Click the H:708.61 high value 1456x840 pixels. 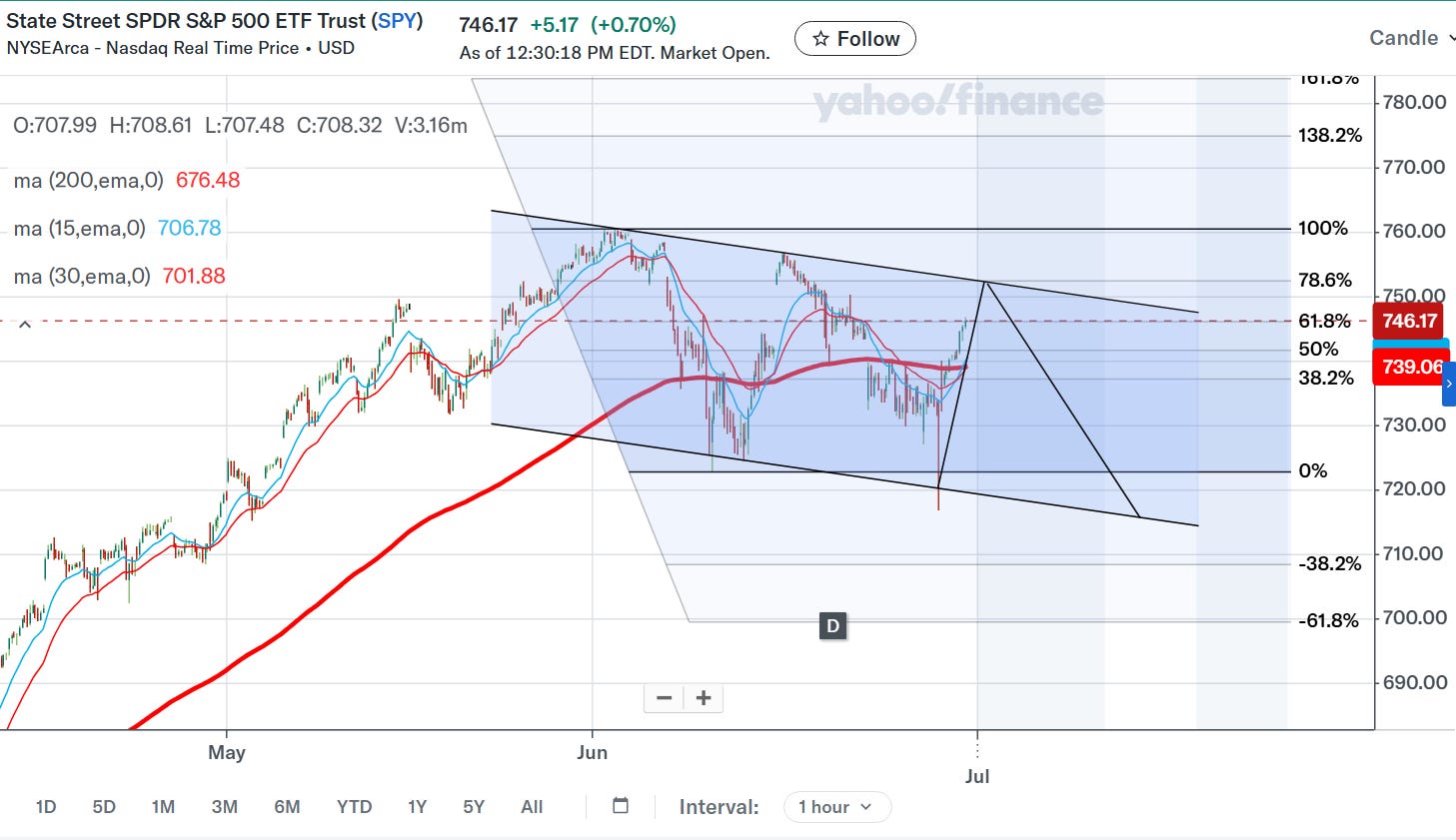[150, 126]
